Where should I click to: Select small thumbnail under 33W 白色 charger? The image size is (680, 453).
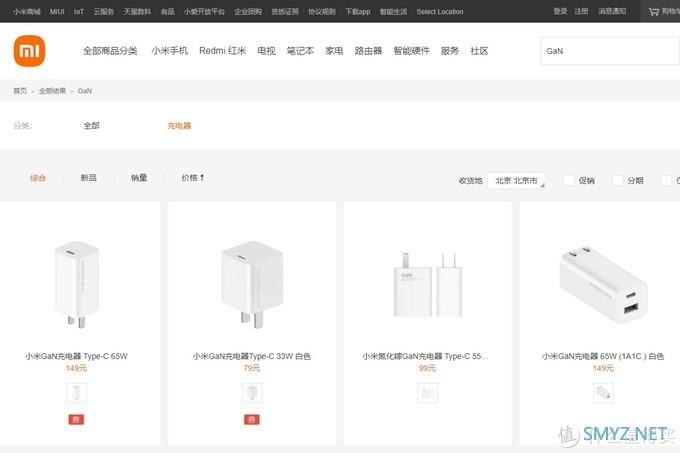tap(252, 393)
